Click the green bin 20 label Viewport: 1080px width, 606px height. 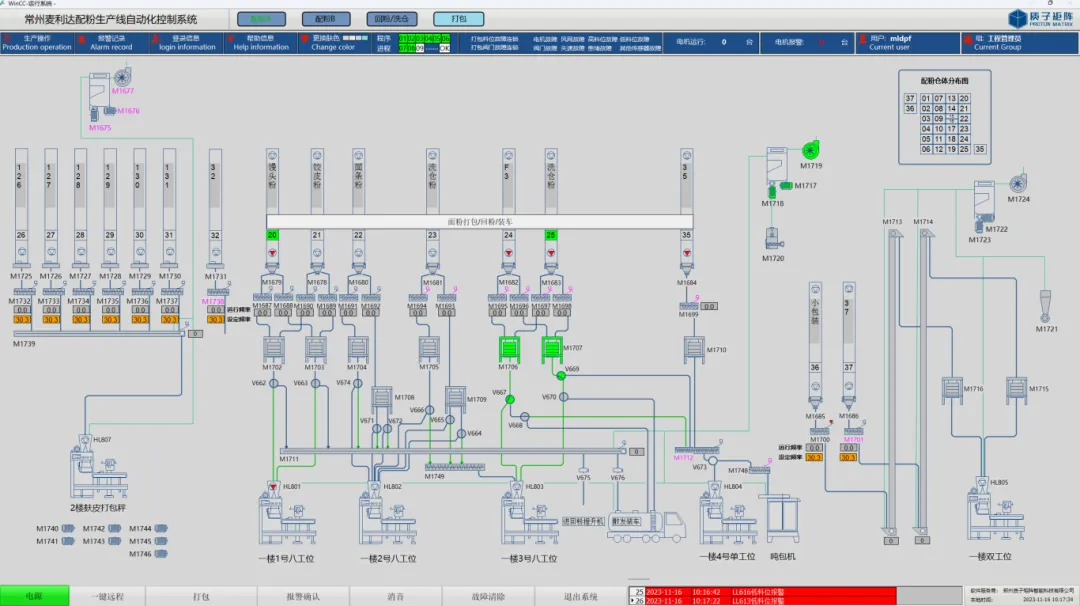pos(272,235)
